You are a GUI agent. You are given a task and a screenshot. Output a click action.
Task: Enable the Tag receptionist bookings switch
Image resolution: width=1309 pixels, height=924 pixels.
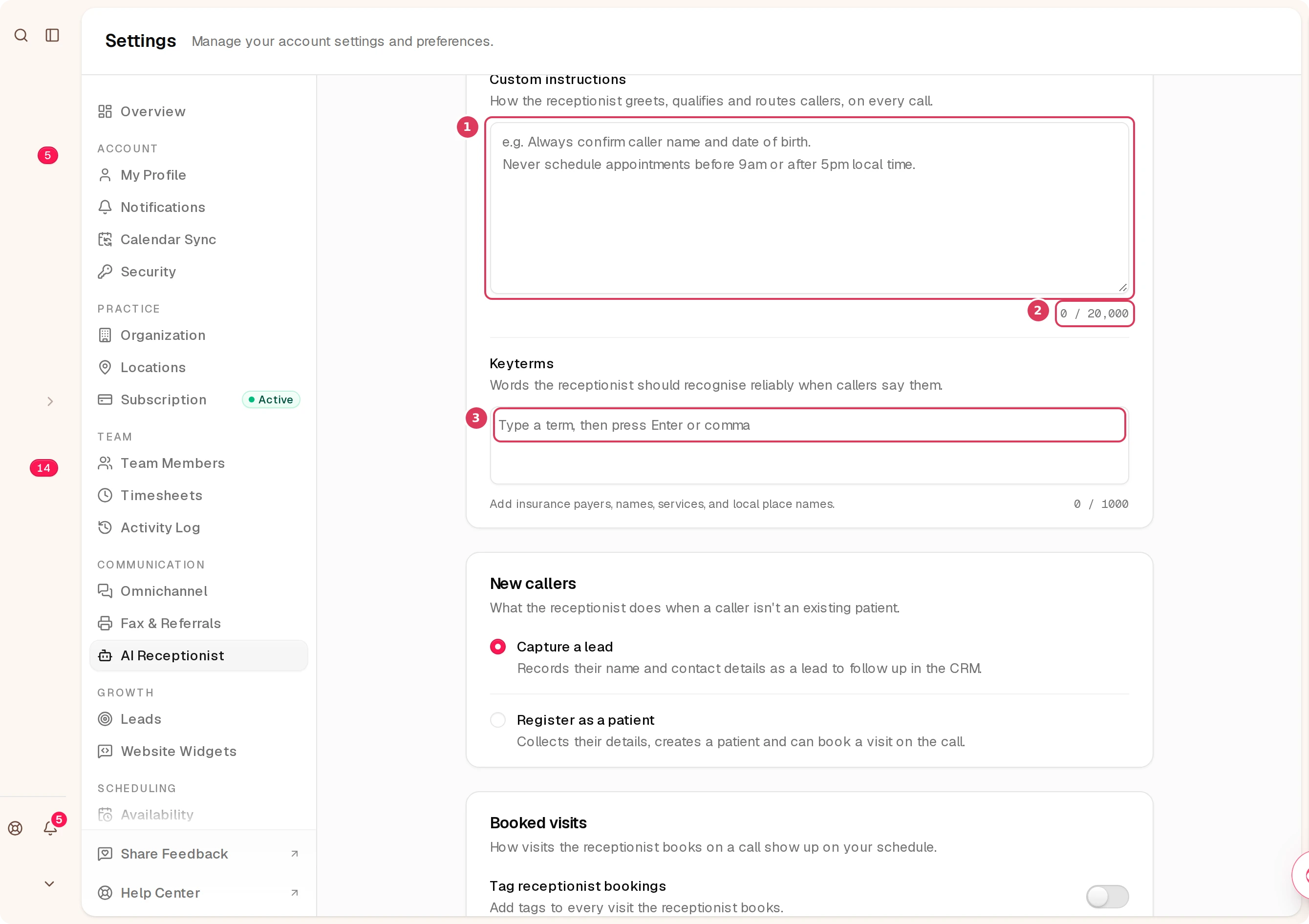[x=1107, y=897]
